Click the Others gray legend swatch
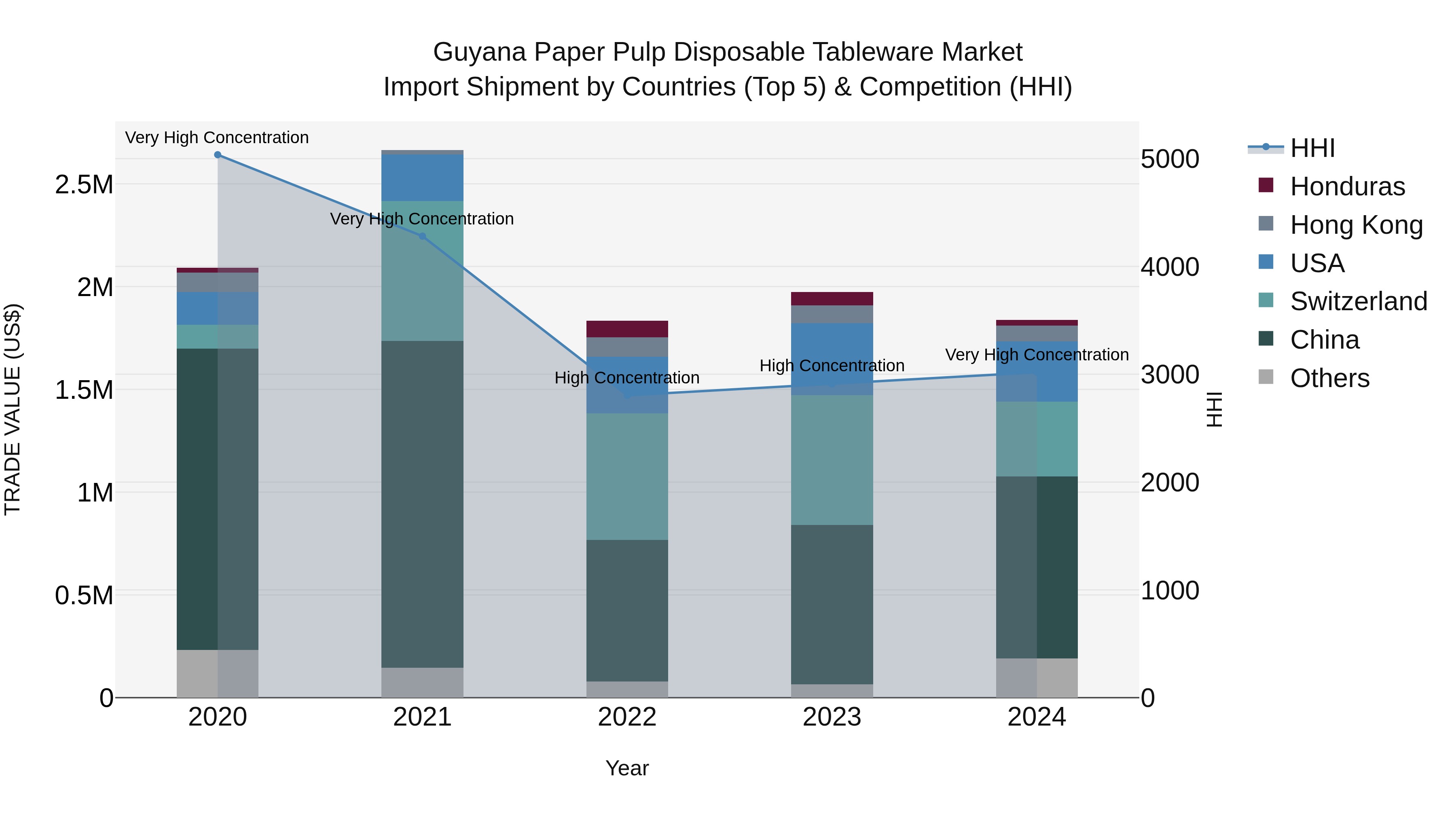1456x819 pixels. pos(1266,377)
